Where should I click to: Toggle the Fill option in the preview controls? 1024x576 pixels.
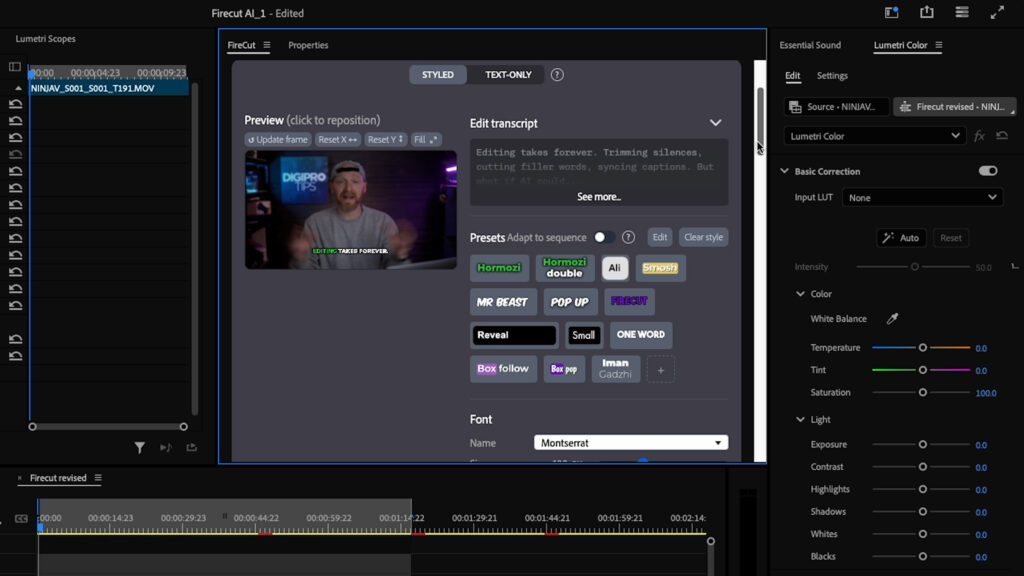coord(427,139)
